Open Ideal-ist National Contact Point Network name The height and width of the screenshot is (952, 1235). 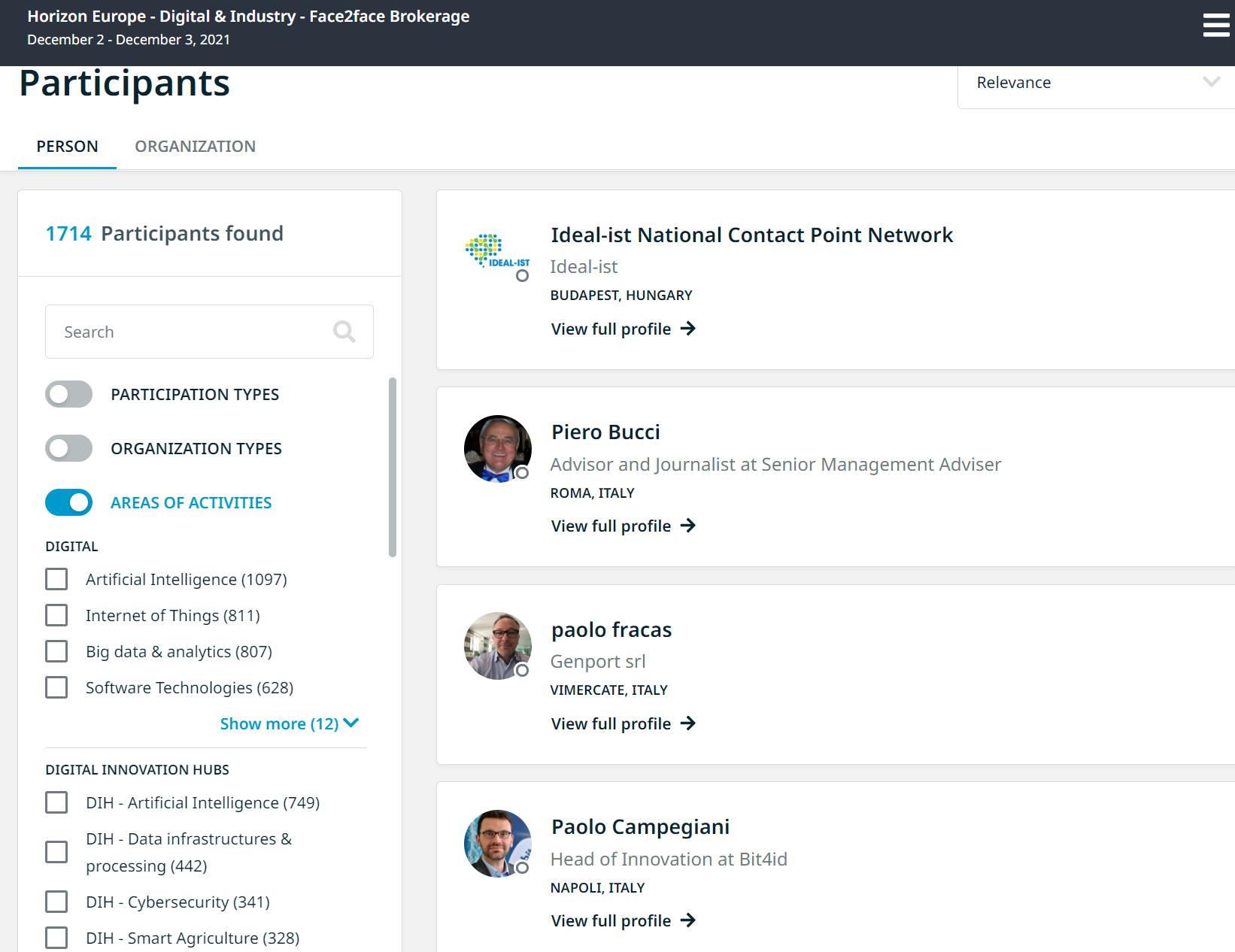click(752, 235)
